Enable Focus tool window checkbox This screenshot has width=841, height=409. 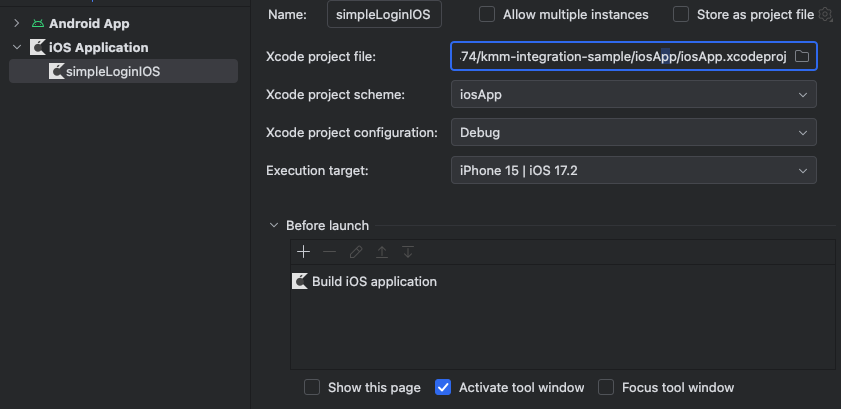click(606, 387)
